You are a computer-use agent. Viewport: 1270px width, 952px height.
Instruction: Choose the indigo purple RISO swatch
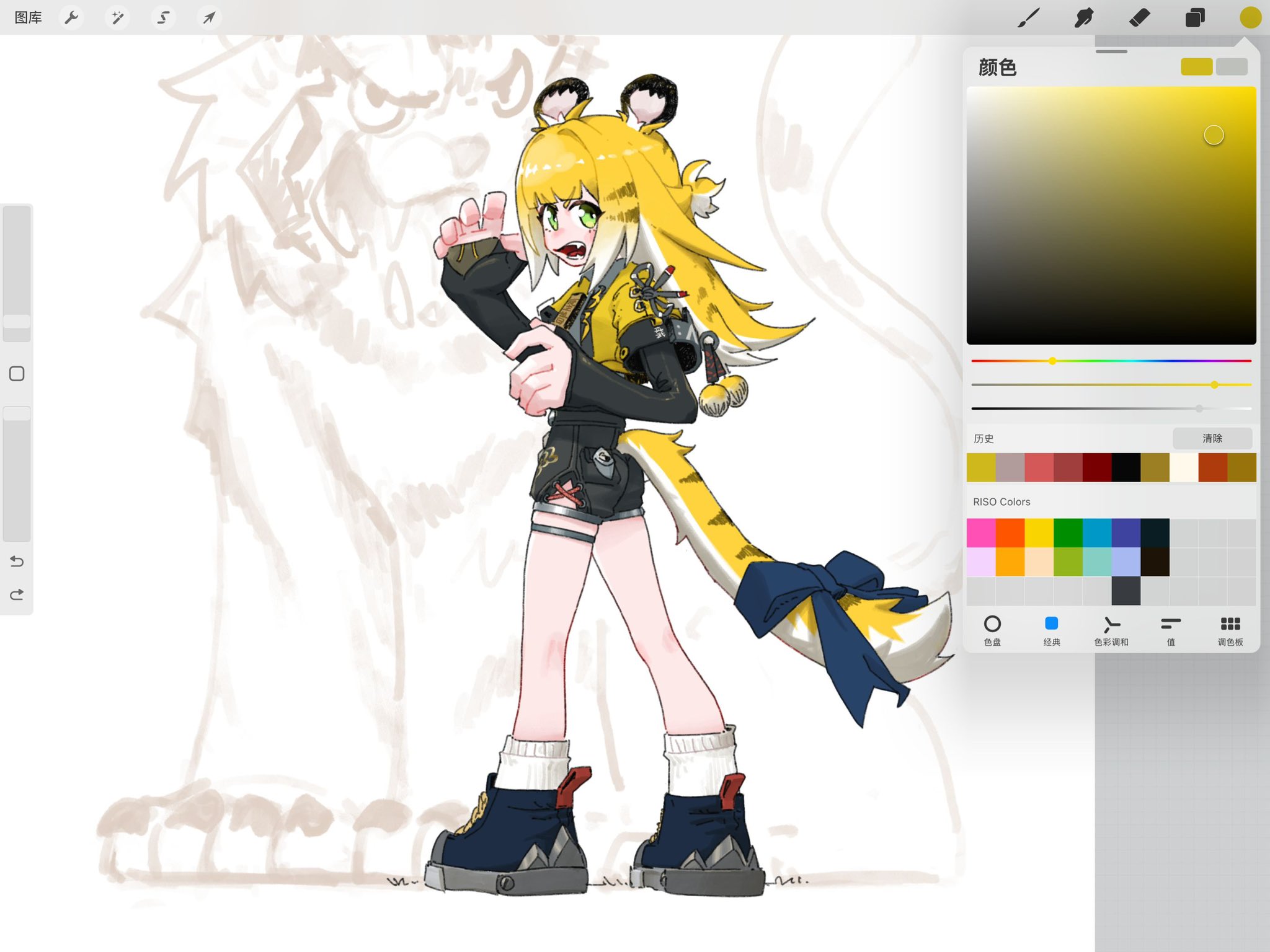pyautogui.click(x=1126, y=533)
